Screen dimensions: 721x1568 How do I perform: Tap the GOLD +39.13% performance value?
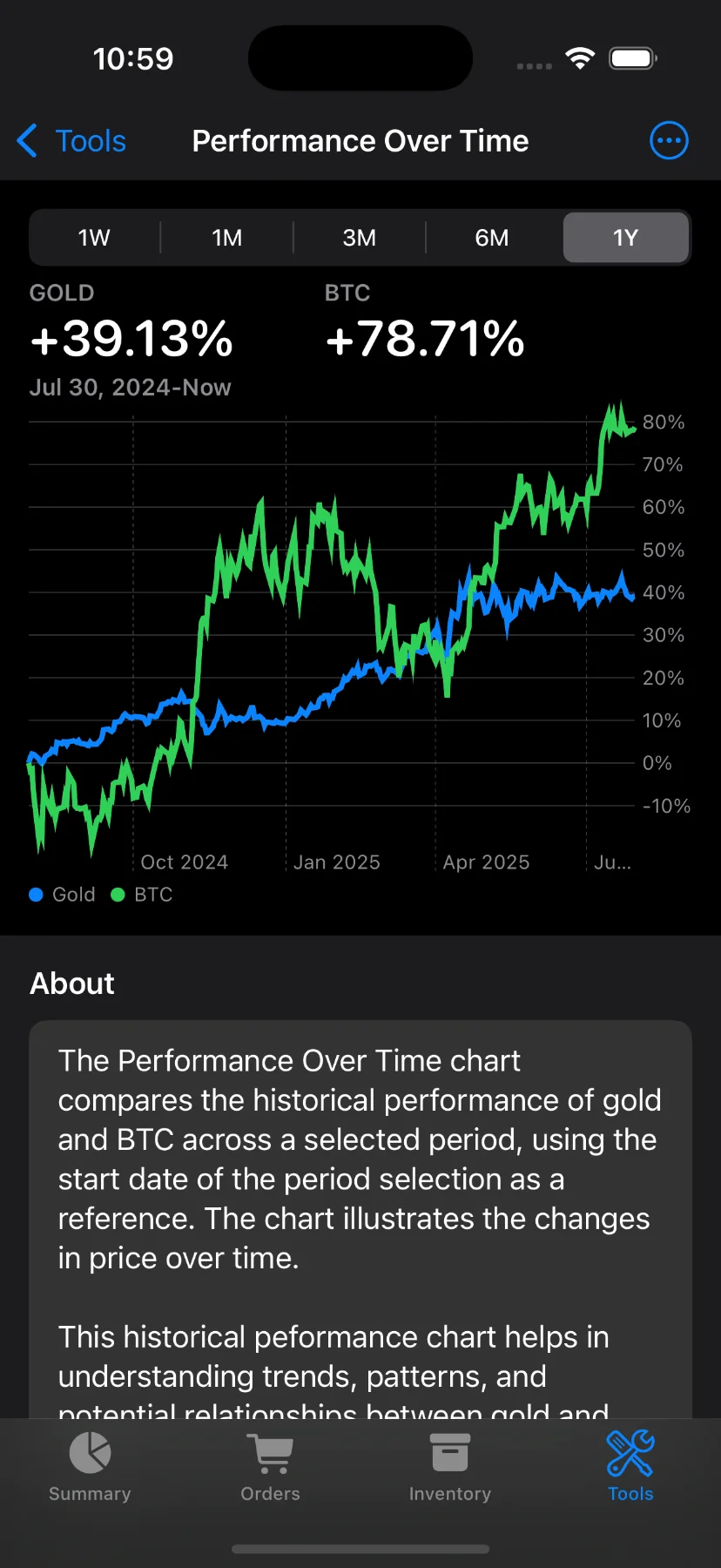pos(131,339)
